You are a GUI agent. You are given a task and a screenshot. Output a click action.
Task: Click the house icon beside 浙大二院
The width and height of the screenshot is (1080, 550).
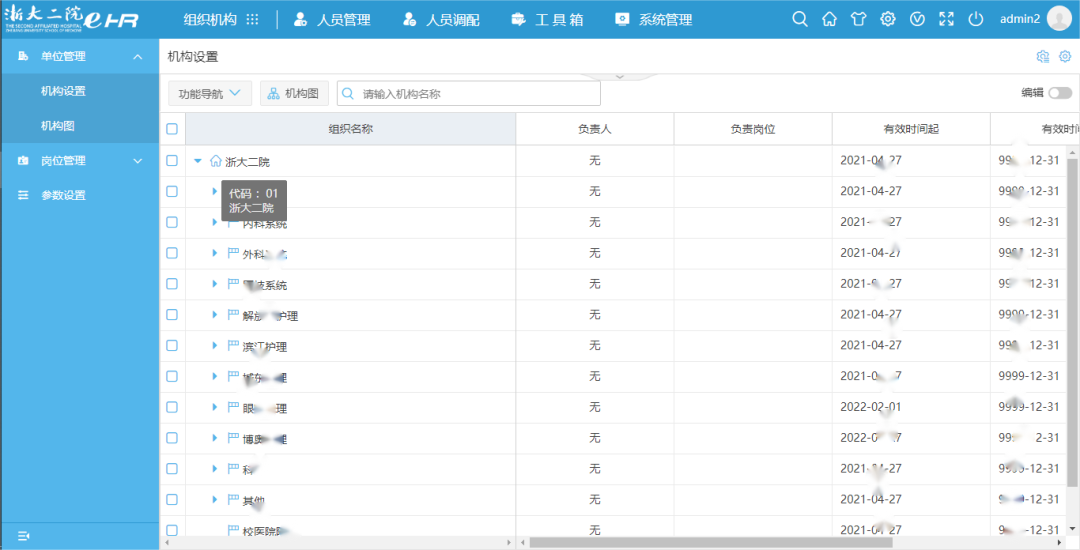pos(216,162)
